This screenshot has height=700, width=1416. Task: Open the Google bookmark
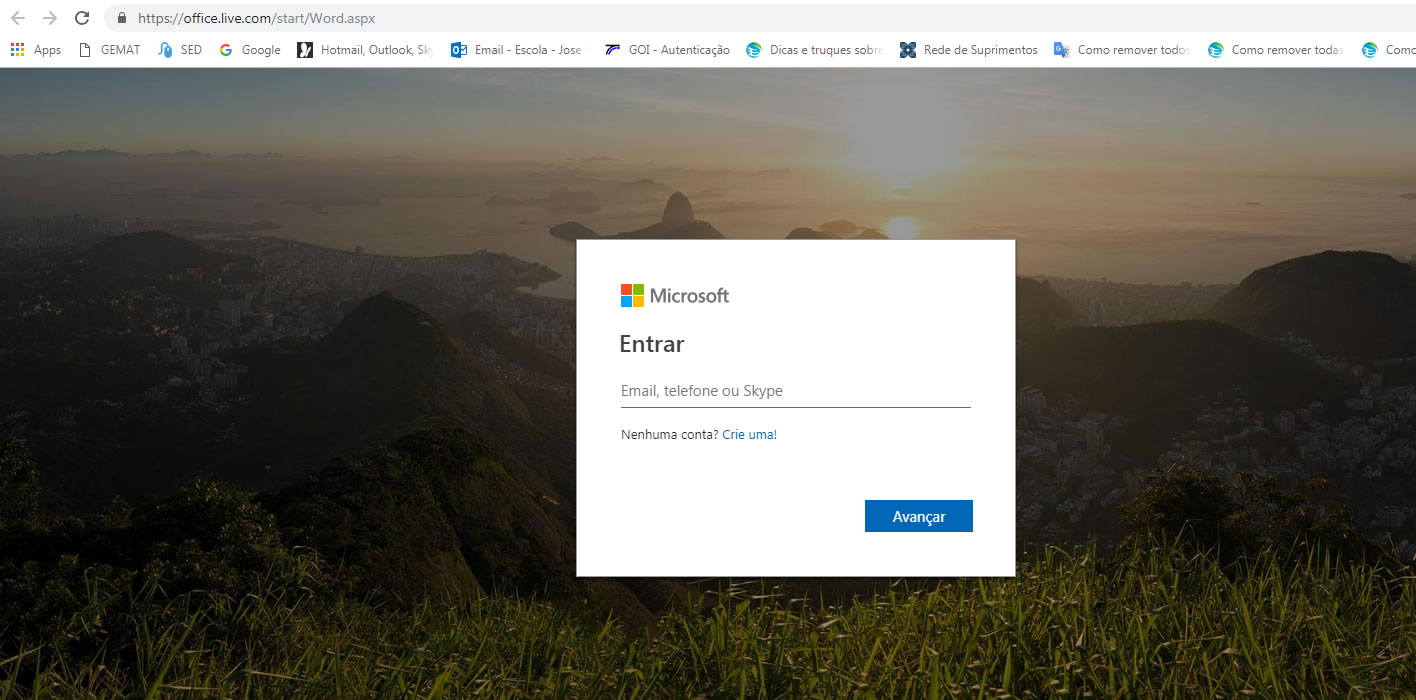click(x=250, y=50)
